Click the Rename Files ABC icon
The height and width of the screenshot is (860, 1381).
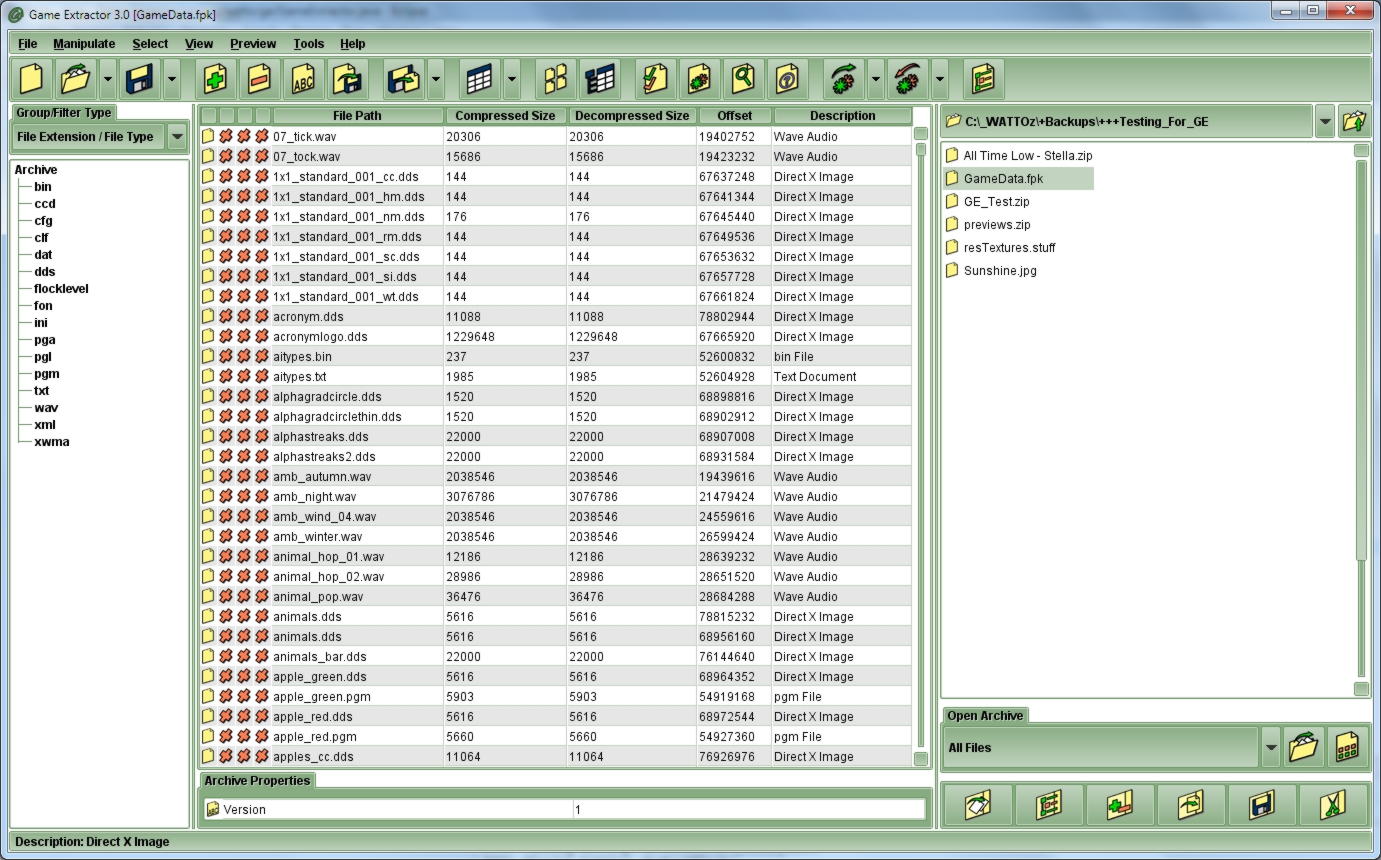tap(303, 79)
